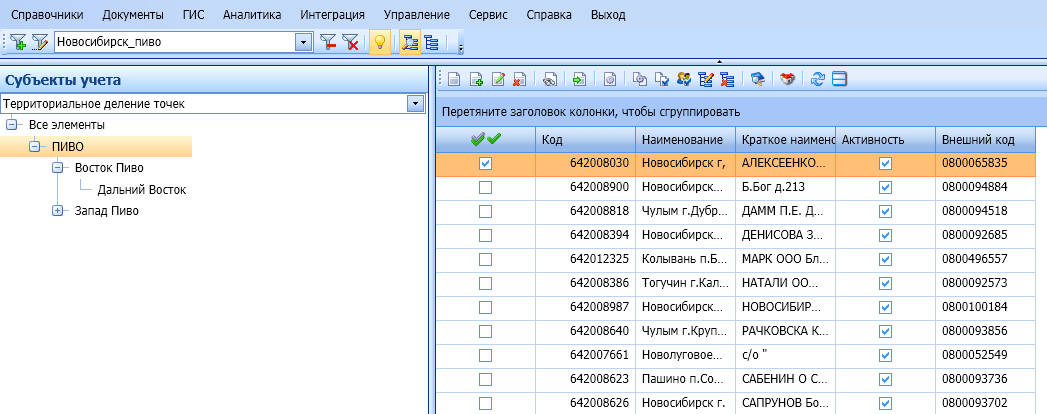1047x414 pixels.
Task: Sort by the Наименование column header
Action: coord(684,139)
